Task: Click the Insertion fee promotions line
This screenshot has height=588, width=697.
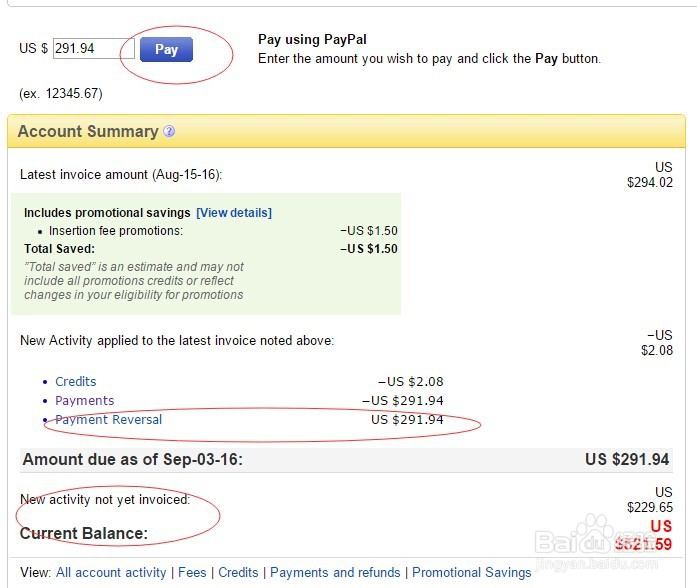Action: (x=116, y=231)
